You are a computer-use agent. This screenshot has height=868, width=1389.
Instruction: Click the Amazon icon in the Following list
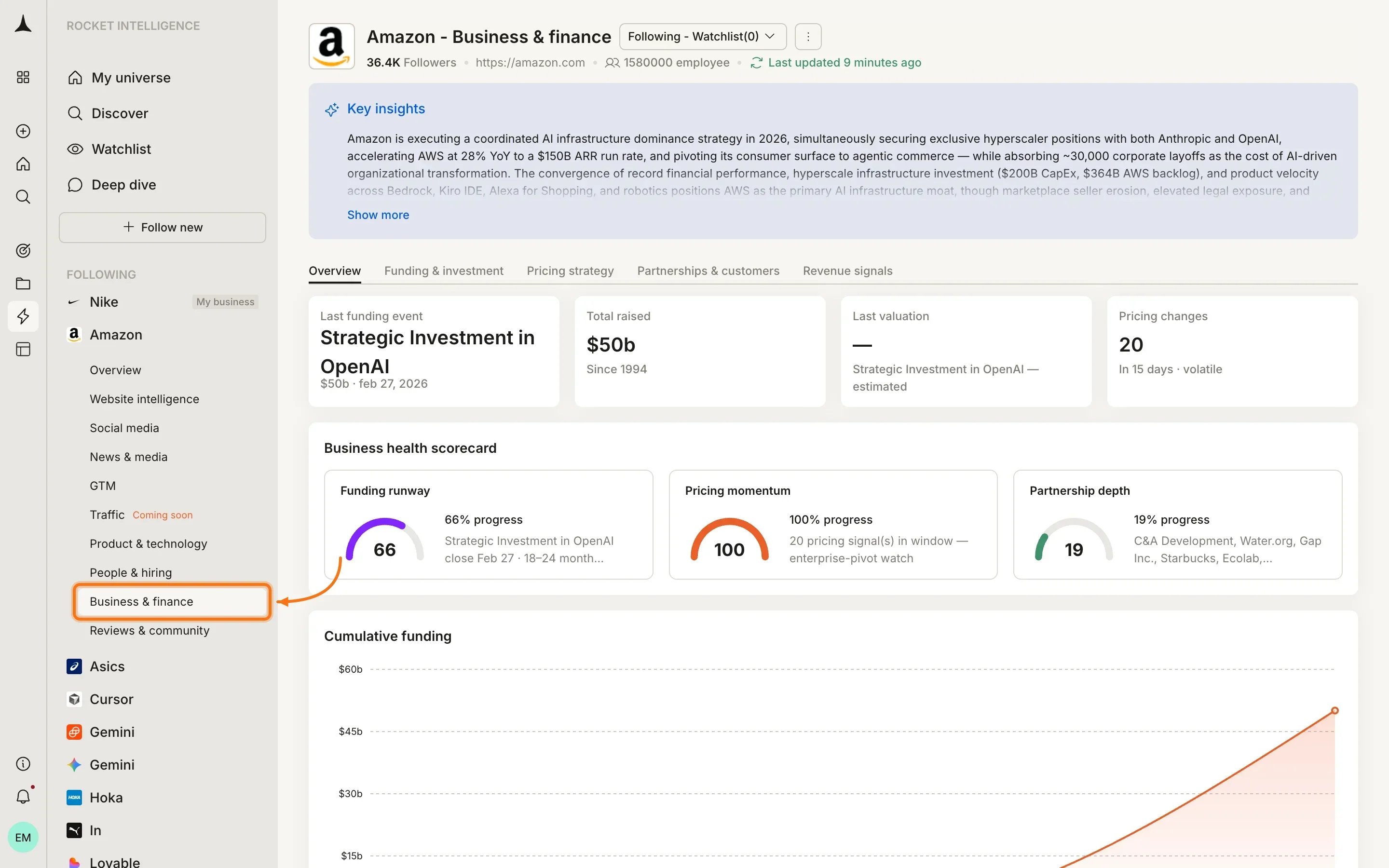pyautogui.click(x=74, y=335)
